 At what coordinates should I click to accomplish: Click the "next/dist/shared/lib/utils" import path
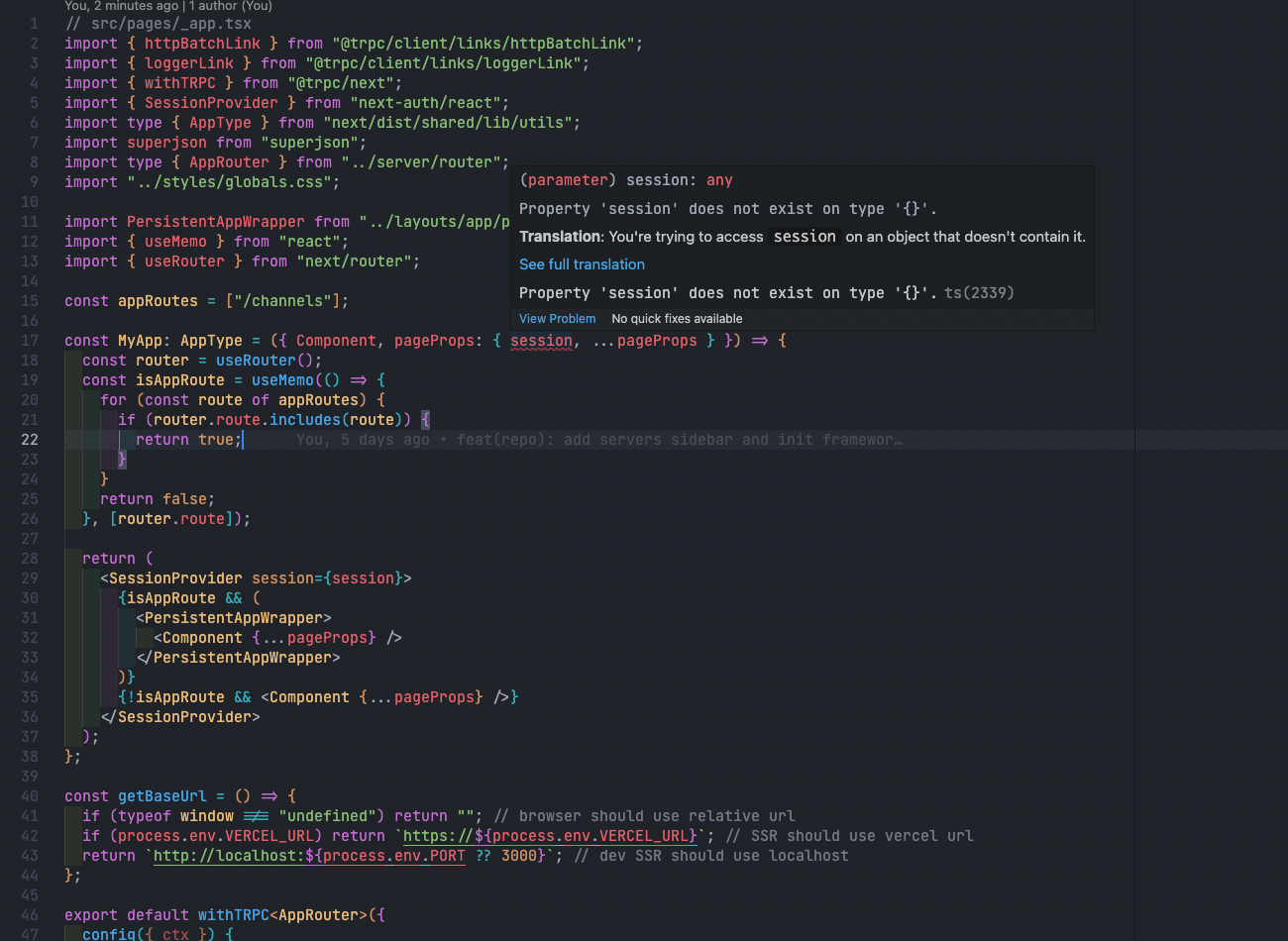coord(448,123)
